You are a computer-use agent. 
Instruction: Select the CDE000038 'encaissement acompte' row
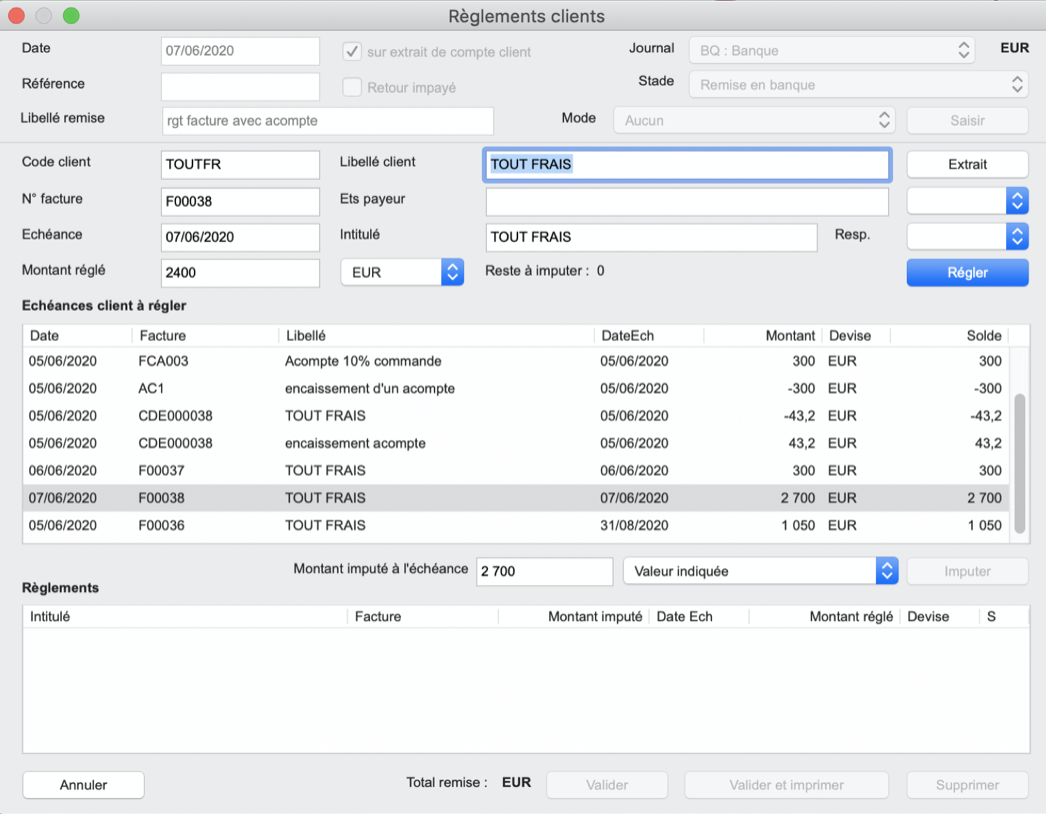(516, 443)
